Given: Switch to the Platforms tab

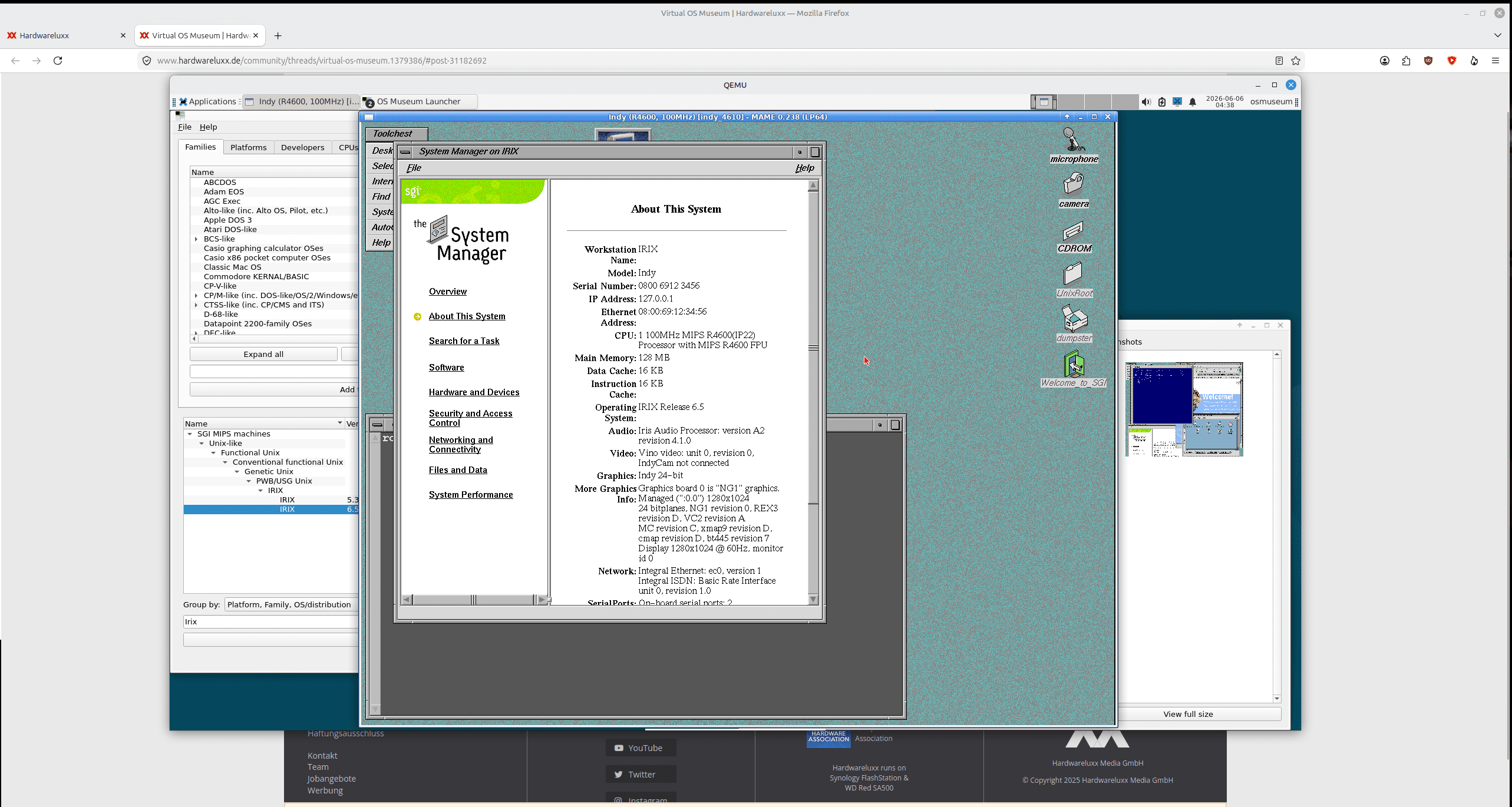Looking at the screenshot, I should 248,147.
